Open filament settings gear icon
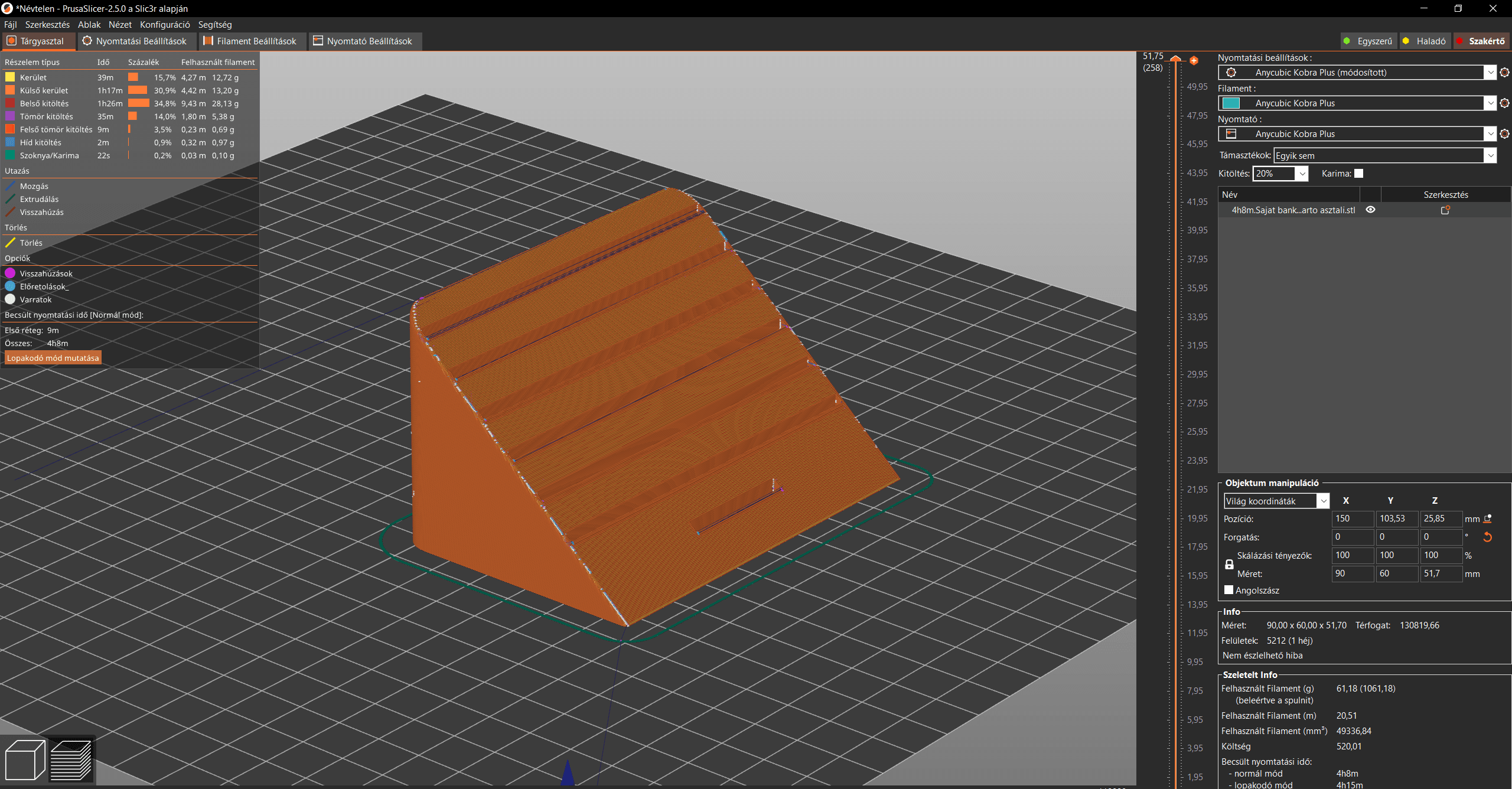Screen dimensions: 1512x789 tap(1504, 103)
